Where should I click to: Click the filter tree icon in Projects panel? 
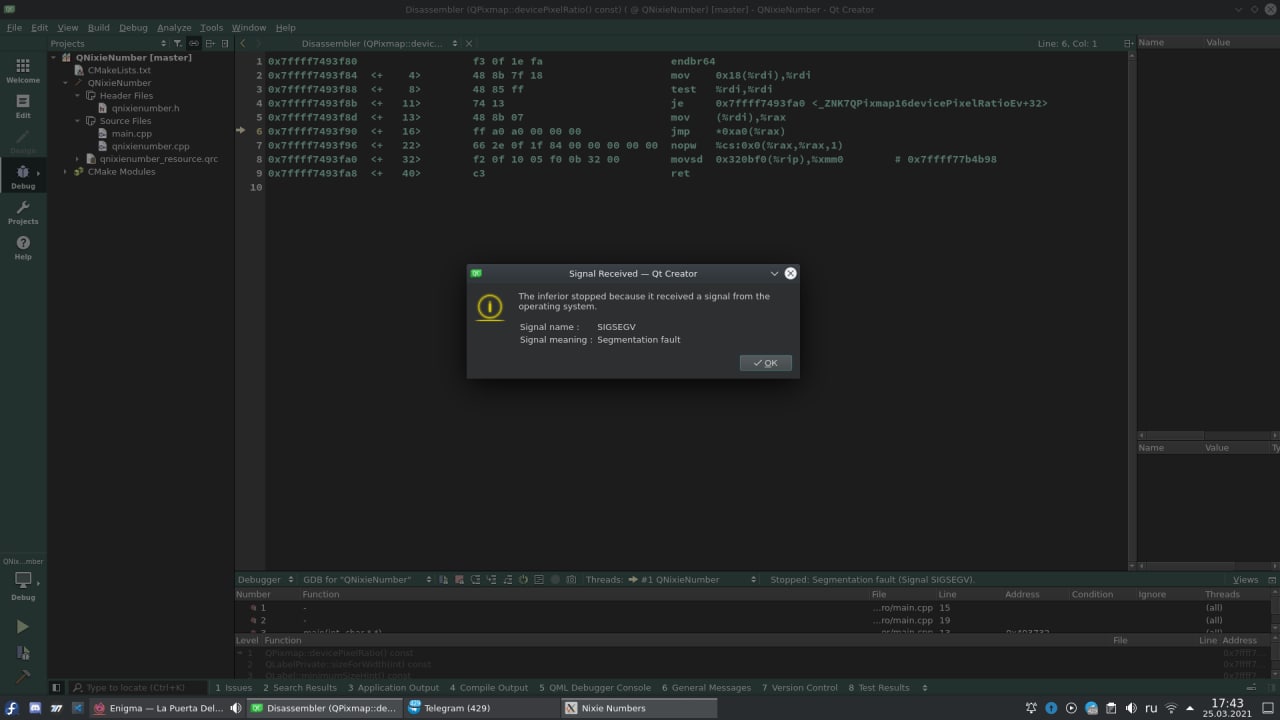[x=179, y=43]
